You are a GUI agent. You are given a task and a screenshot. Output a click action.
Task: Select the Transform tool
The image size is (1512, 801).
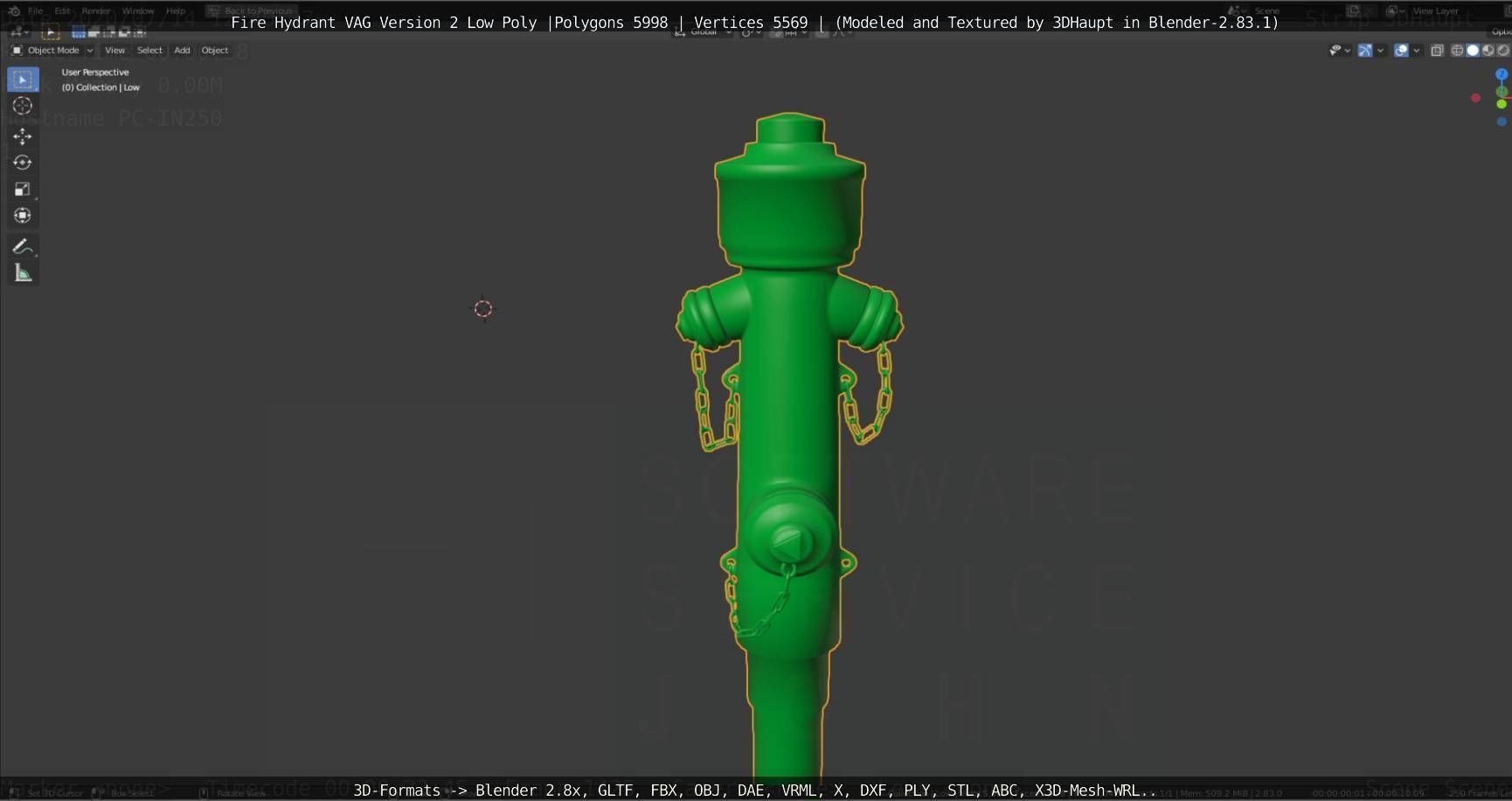pyautogui.click(x=23, y=215)
